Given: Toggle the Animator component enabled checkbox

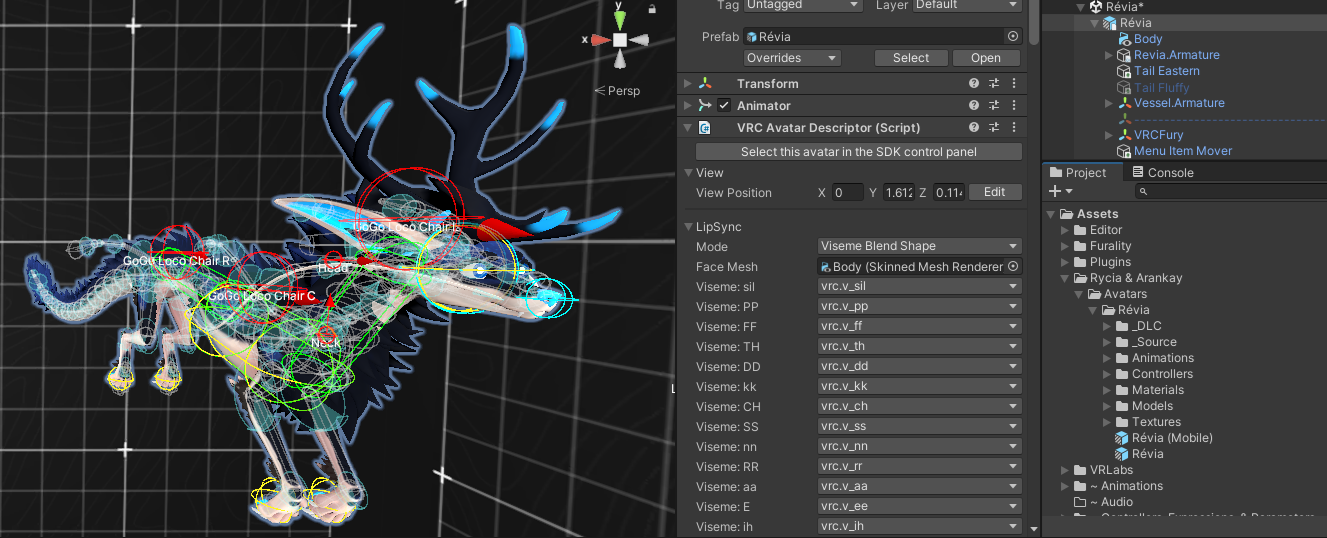Looking at the screenshot, I should click(x=724, y=106).
